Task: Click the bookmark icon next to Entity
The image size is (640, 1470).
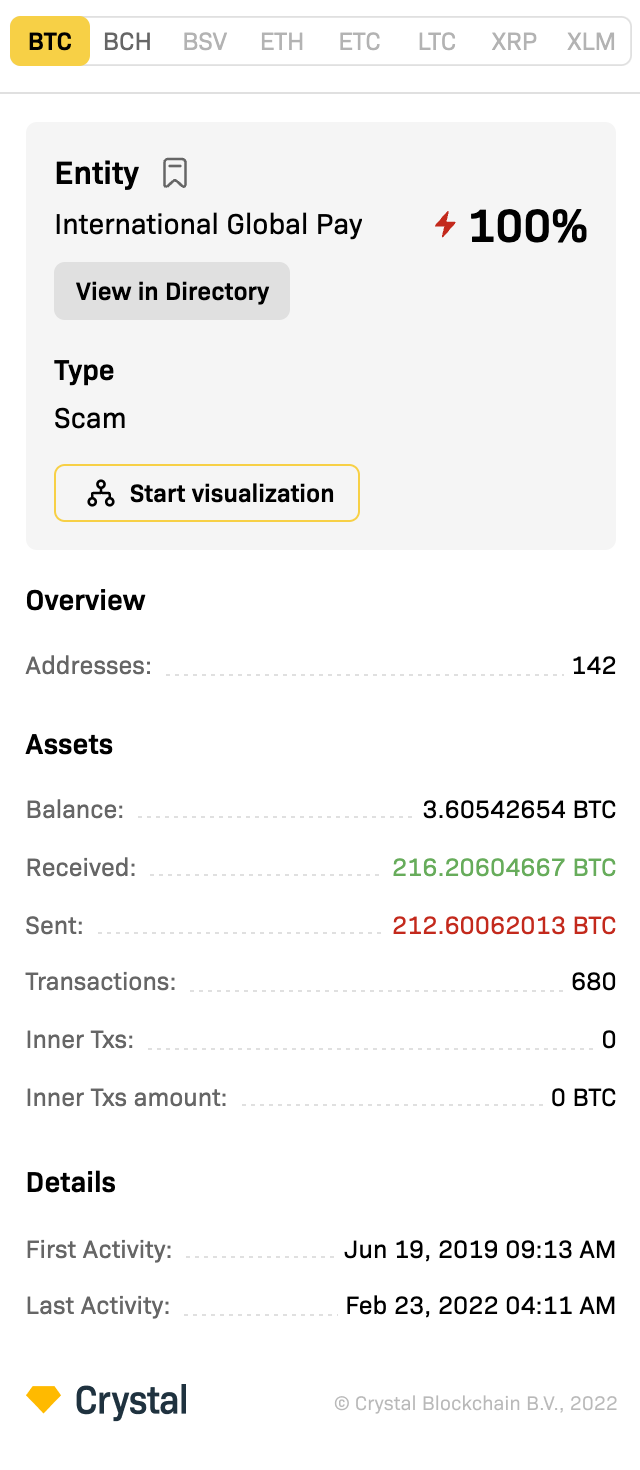Action: [x=175, y=173]
